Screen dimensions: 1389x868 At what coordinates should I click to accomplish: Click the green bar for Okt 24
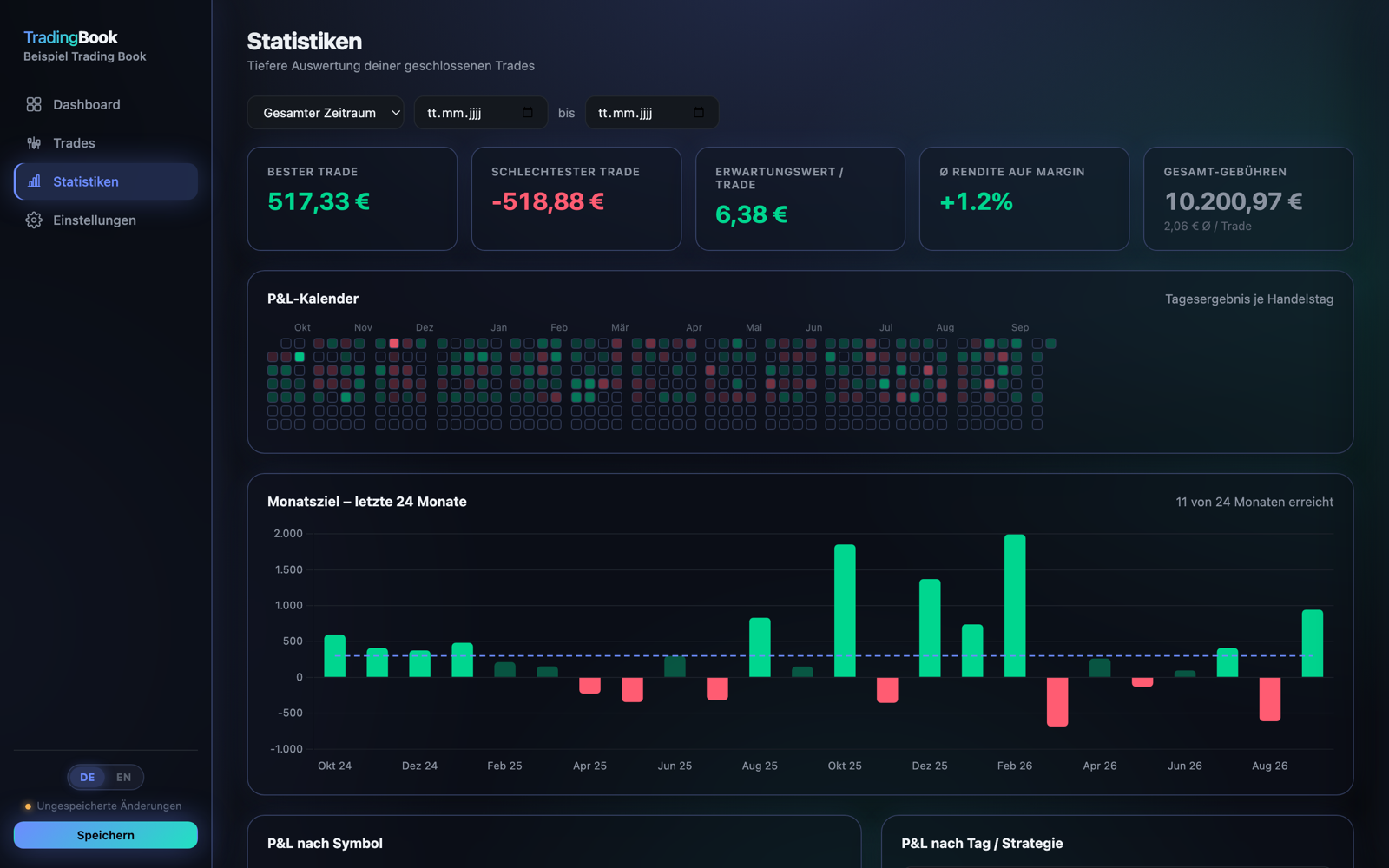pos(335,656)
